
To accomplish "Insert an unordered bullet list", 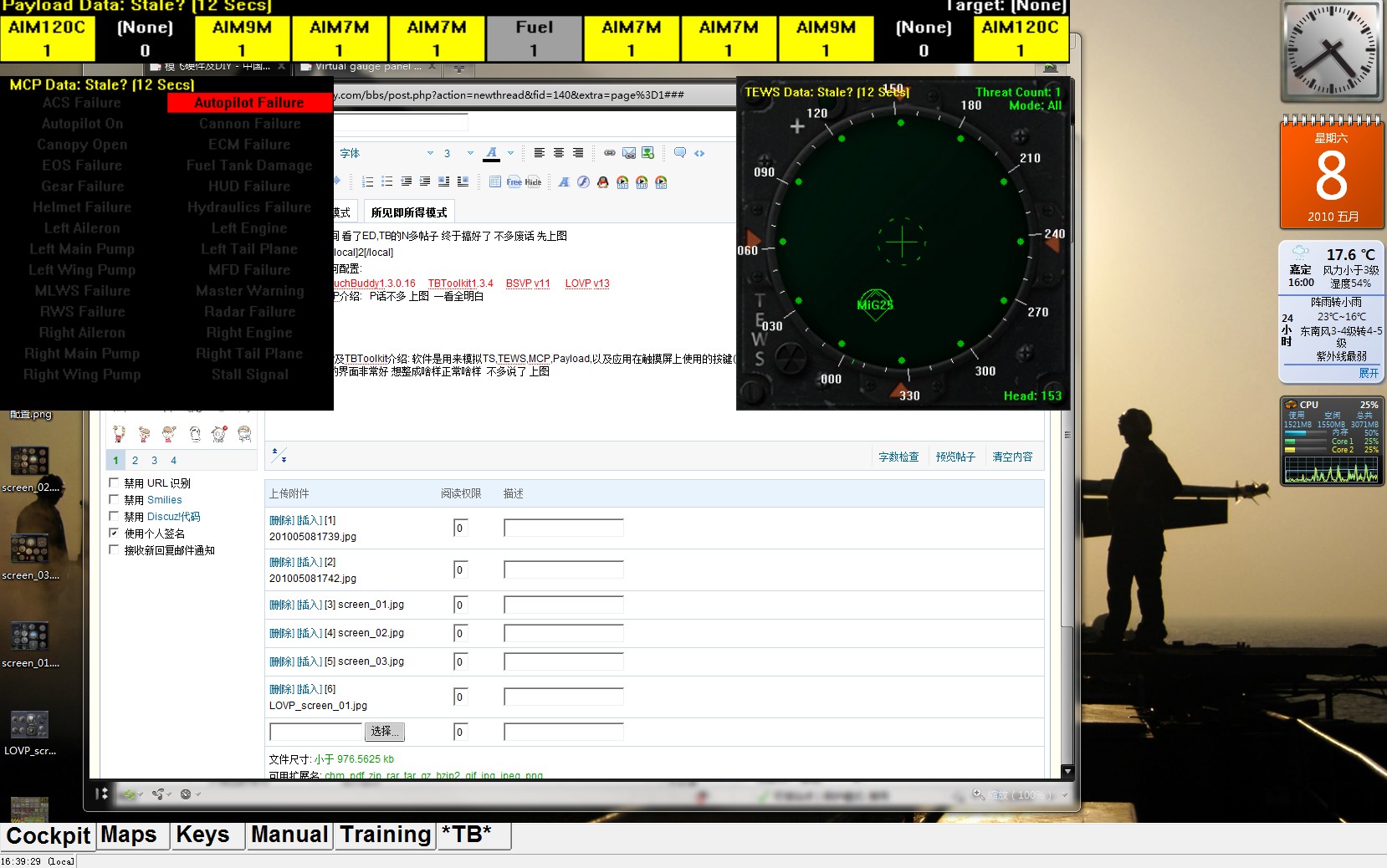I will (386, 181).
